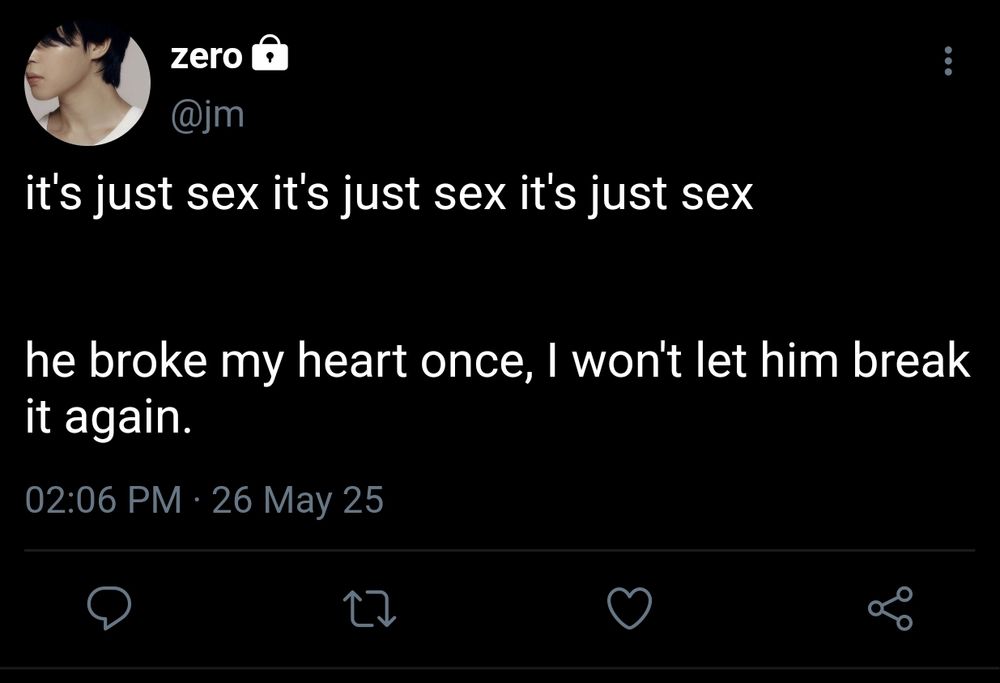This screenshot has width=1000, height=683.
Task: Open the share icon options
Action: tap(890, 608)
